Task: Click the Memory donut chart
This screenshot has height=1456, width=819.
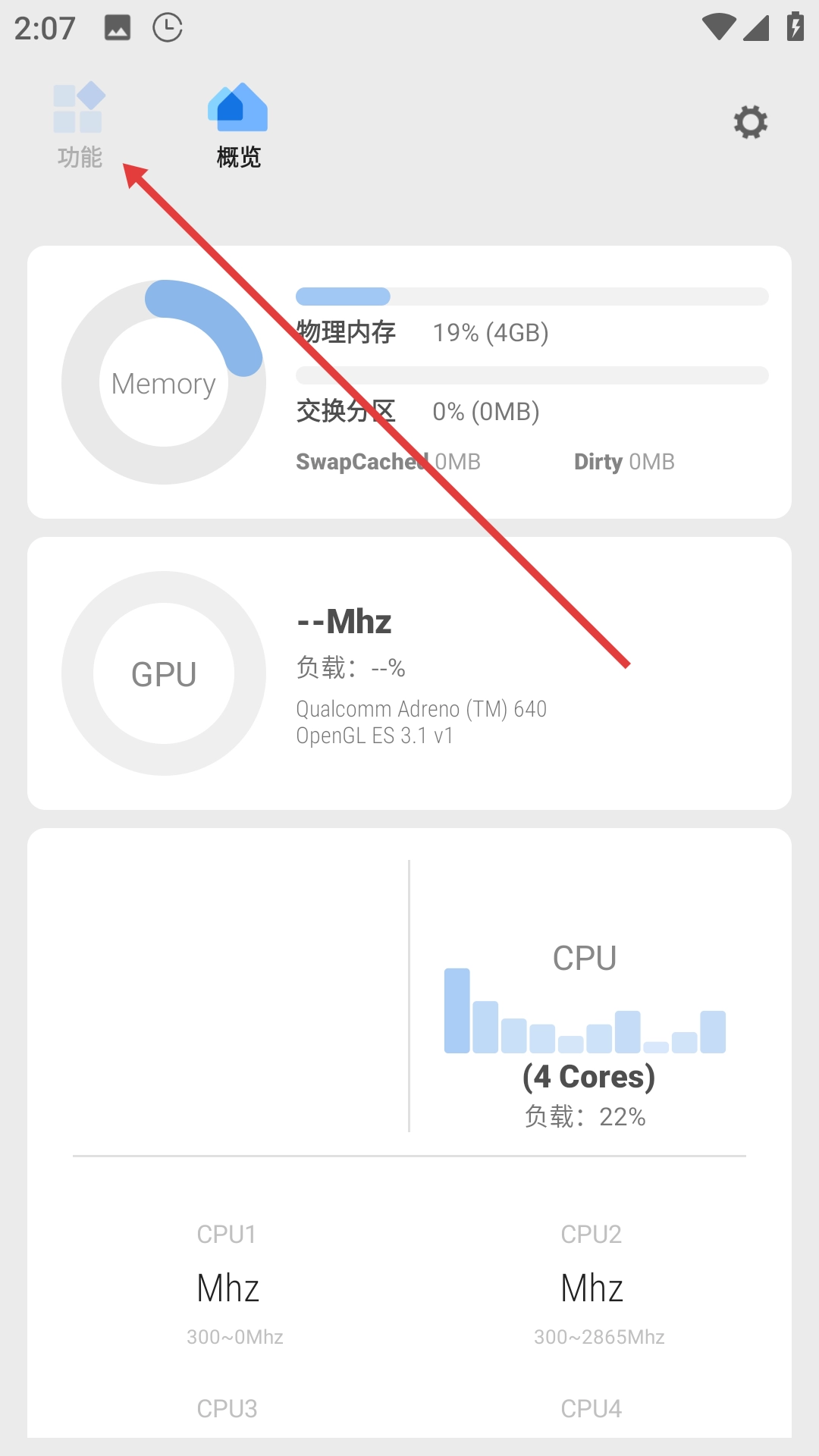Action: [x=164, y=382]
